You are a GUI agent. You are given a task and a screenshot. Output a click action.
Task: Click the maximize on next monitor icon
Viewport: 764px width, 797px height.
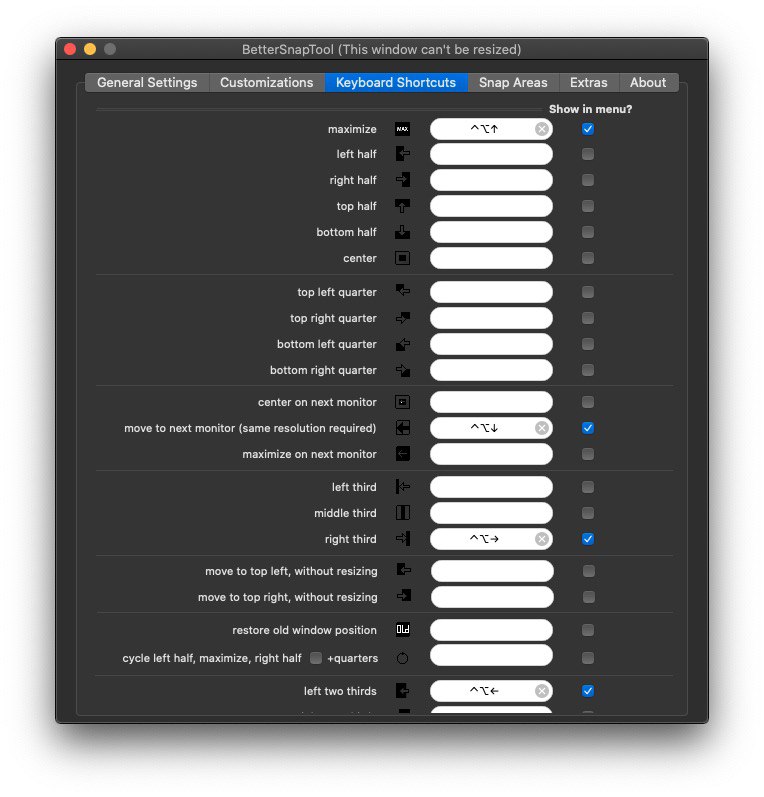click(403, 454)
